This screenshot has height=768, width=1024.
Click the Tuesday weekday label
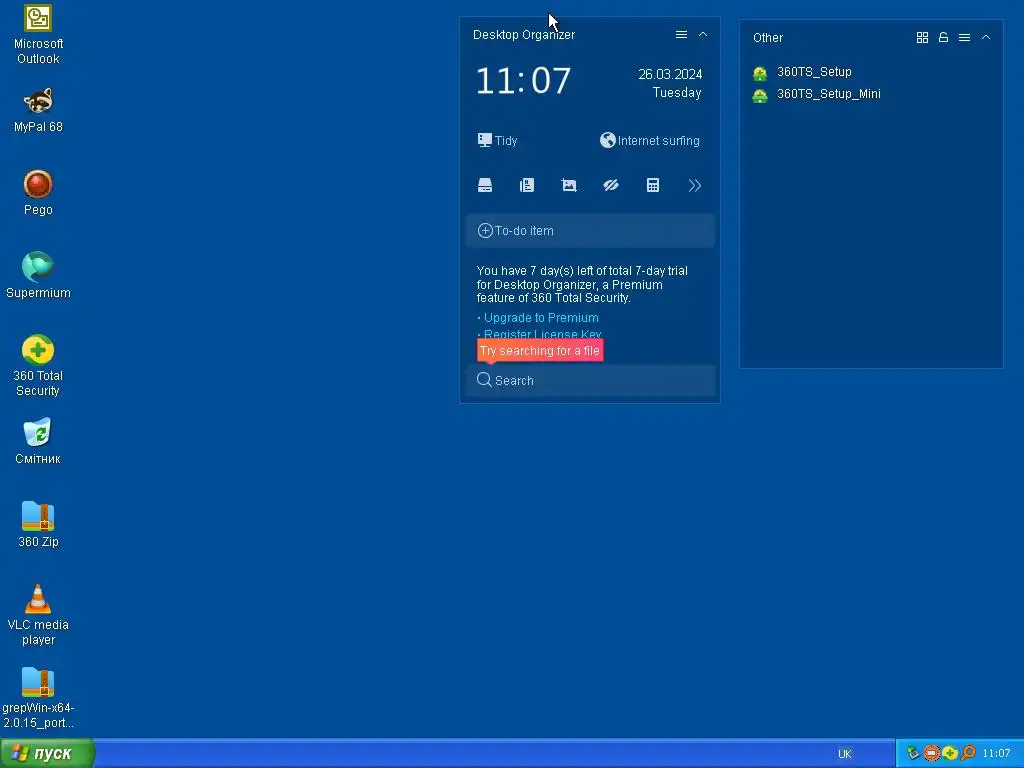(677, 93)
